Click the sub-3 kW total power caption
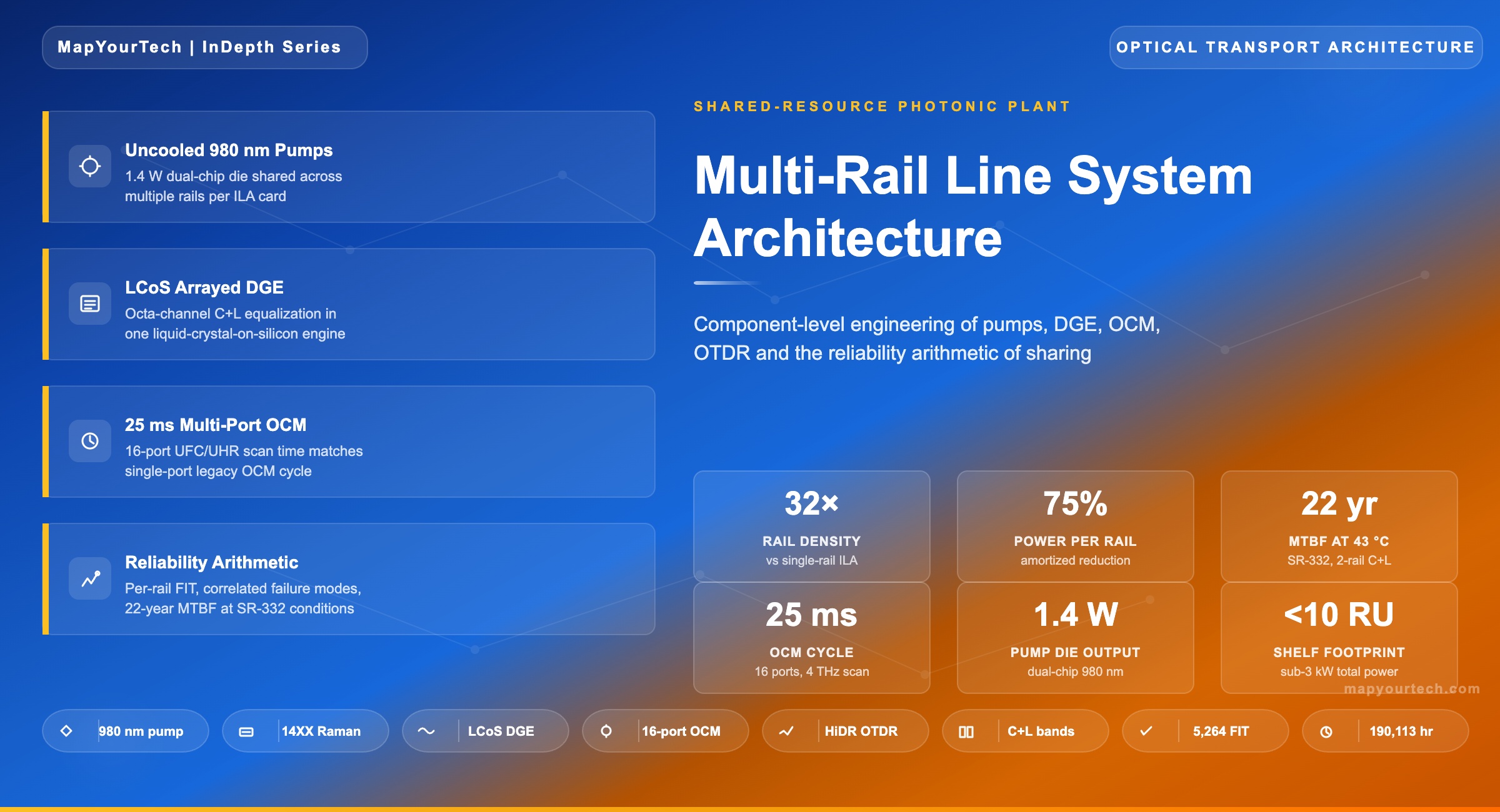 click(1339, 671)
